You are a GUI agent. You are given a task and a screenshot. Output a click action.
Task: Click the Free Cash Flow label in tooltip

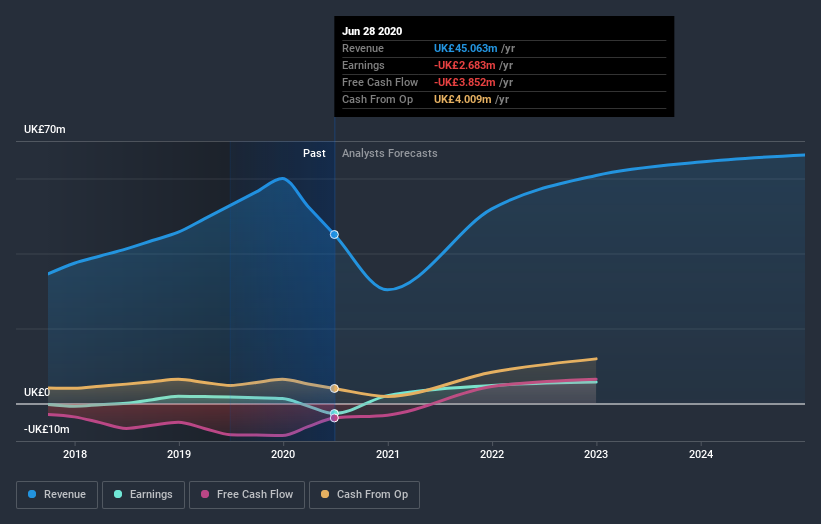coord(380,82)
